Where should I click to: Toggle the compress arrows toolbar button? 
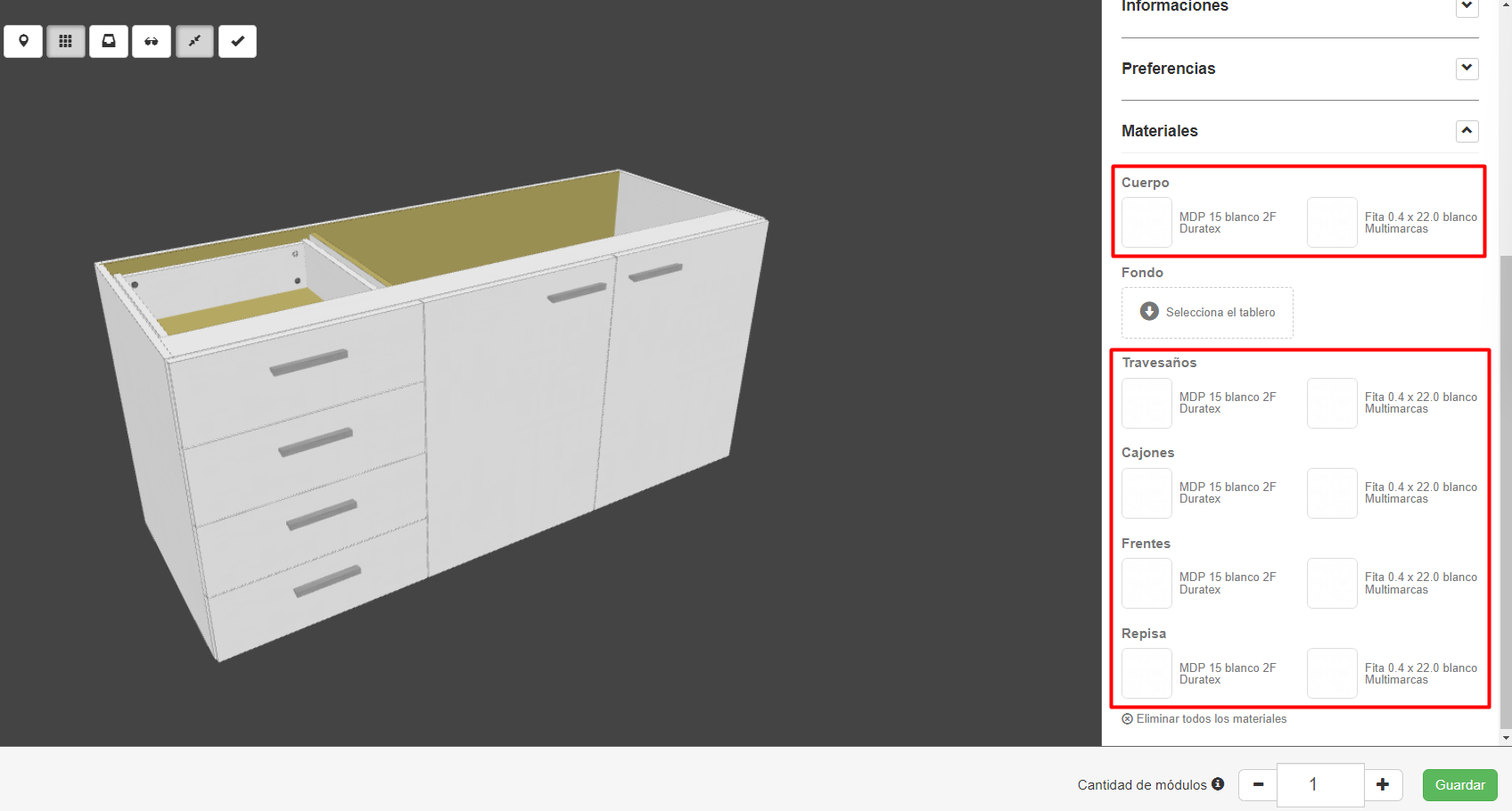point(194,41)
